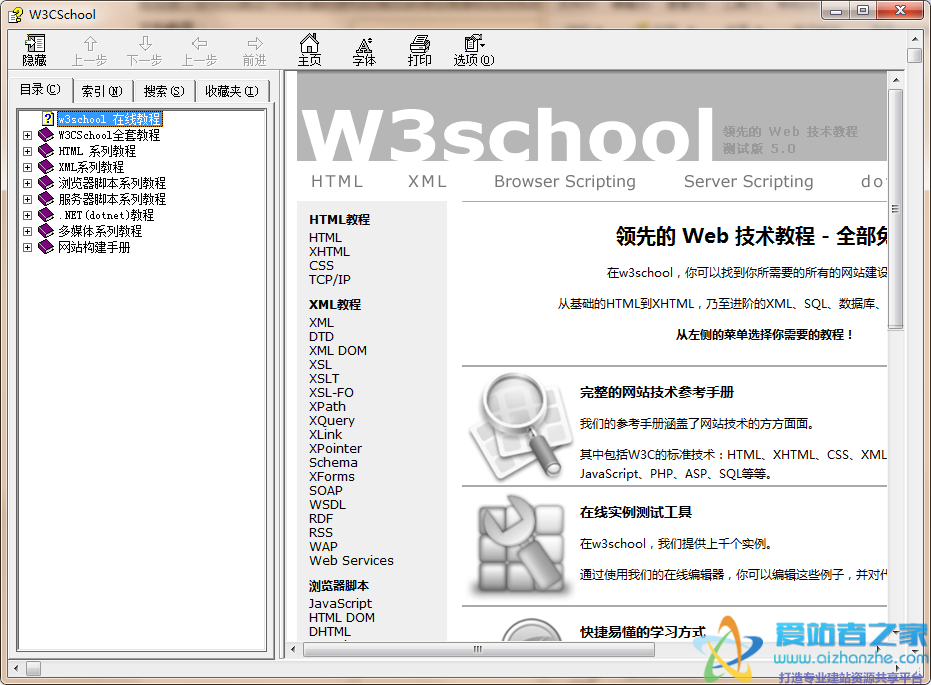Viewport: 931px width, 685px height.
Task: Click the 前进 (Forward) arrow icon
Action: click(255, 43)
